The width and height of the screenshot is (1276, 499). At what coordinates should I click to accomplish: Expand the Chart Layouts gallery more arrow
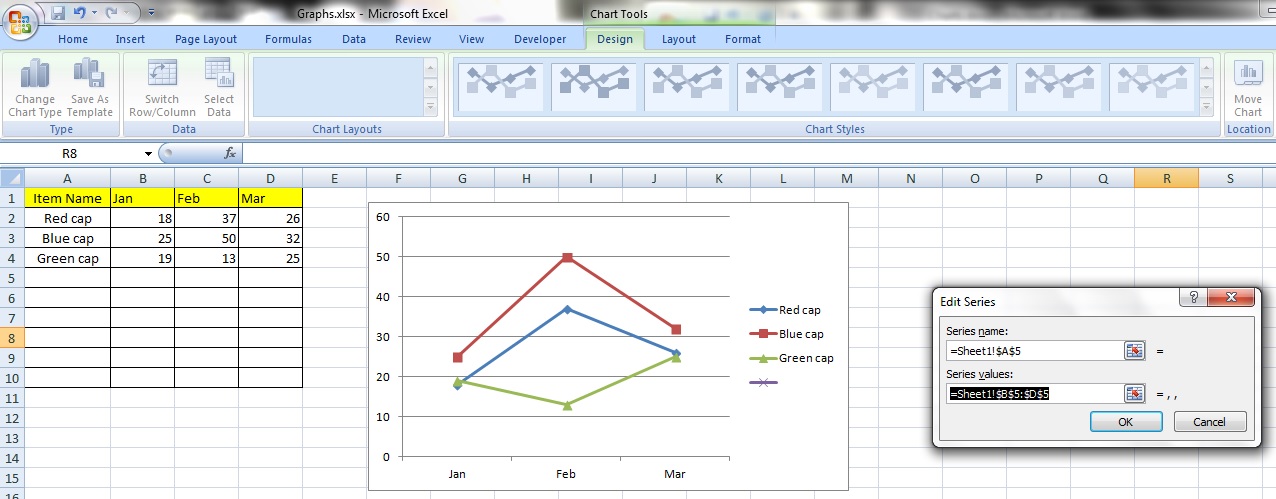pyautogui.click(x=431, y=107)
